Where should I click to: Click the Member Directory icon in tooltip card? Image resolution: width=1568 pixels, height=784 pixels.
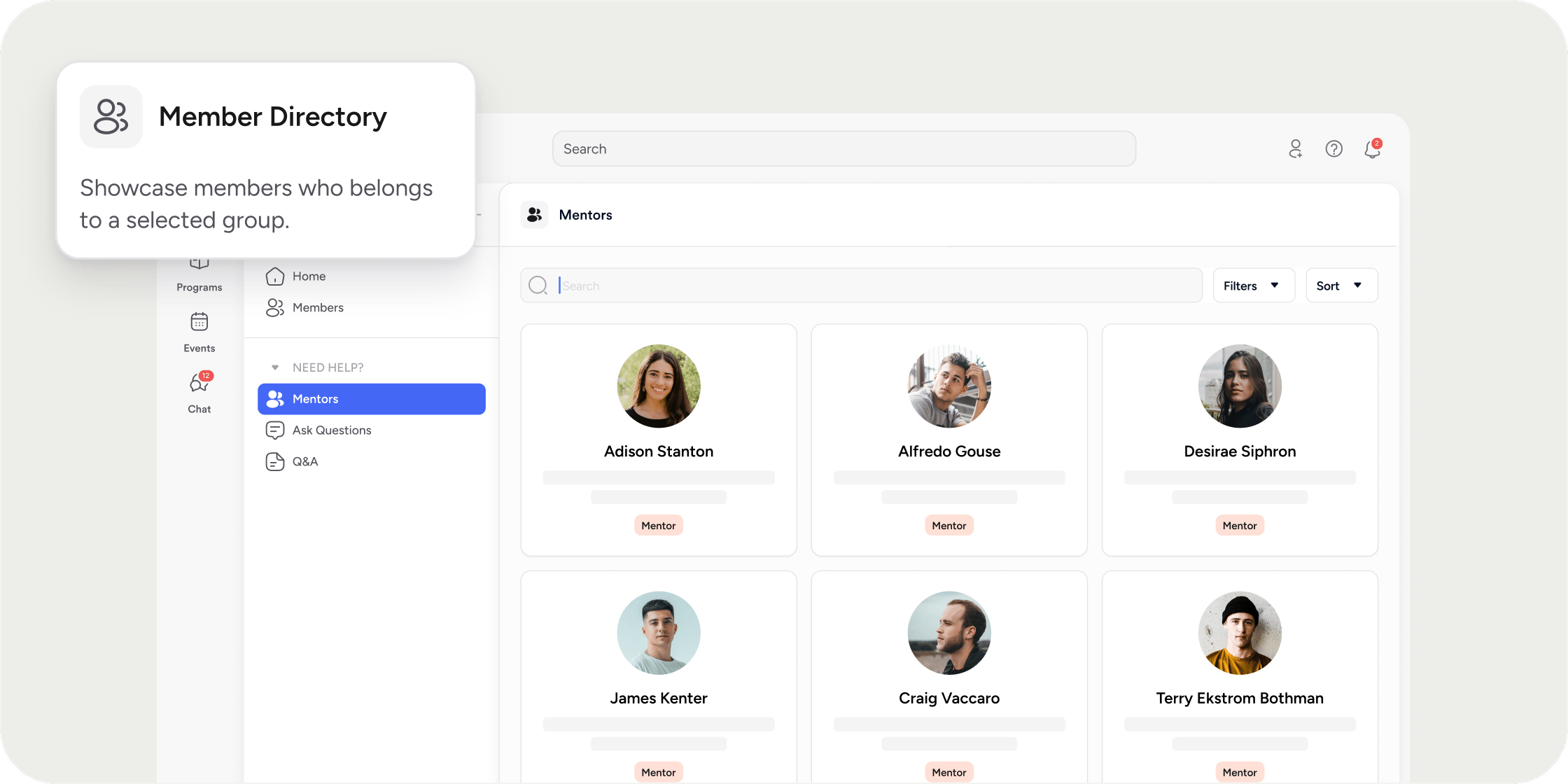tap(111, 116)
